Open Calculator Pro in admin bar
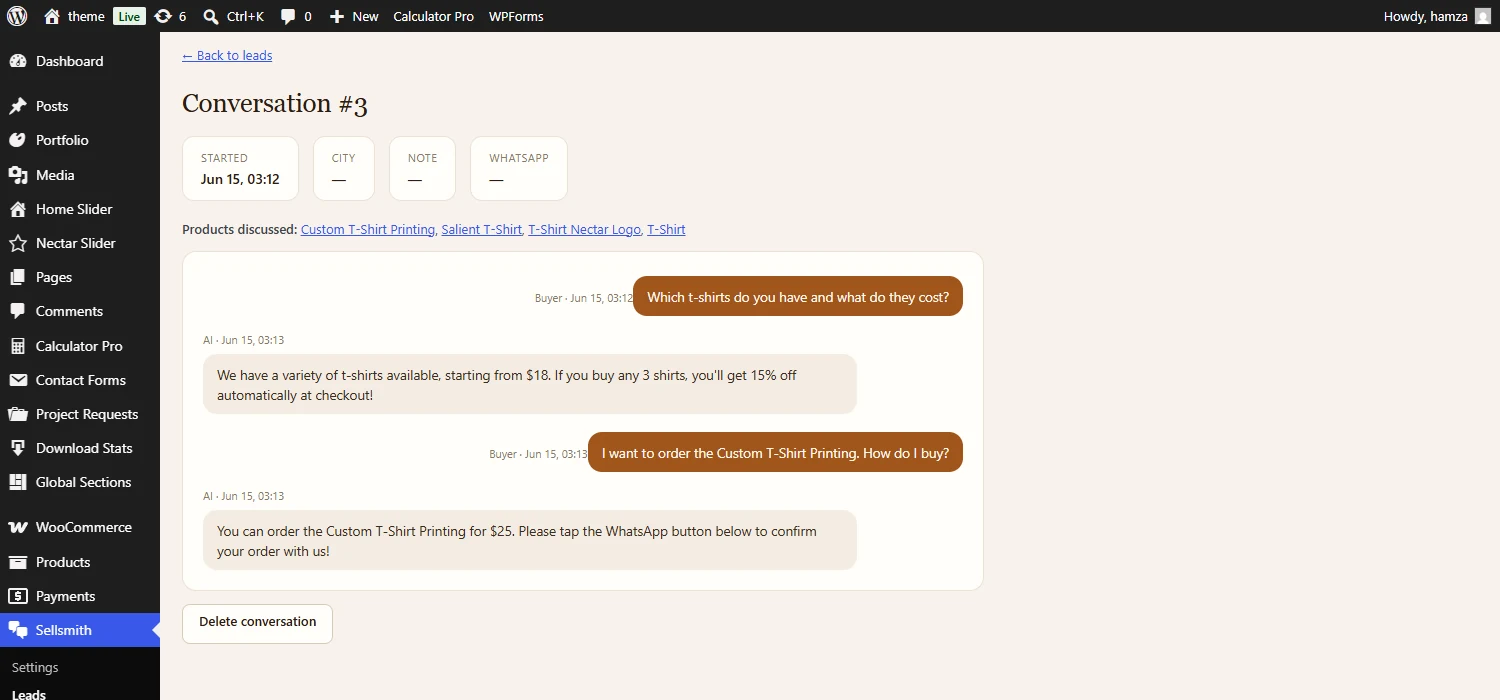This screenshot has width=1500, height=700. click(434, 16)
